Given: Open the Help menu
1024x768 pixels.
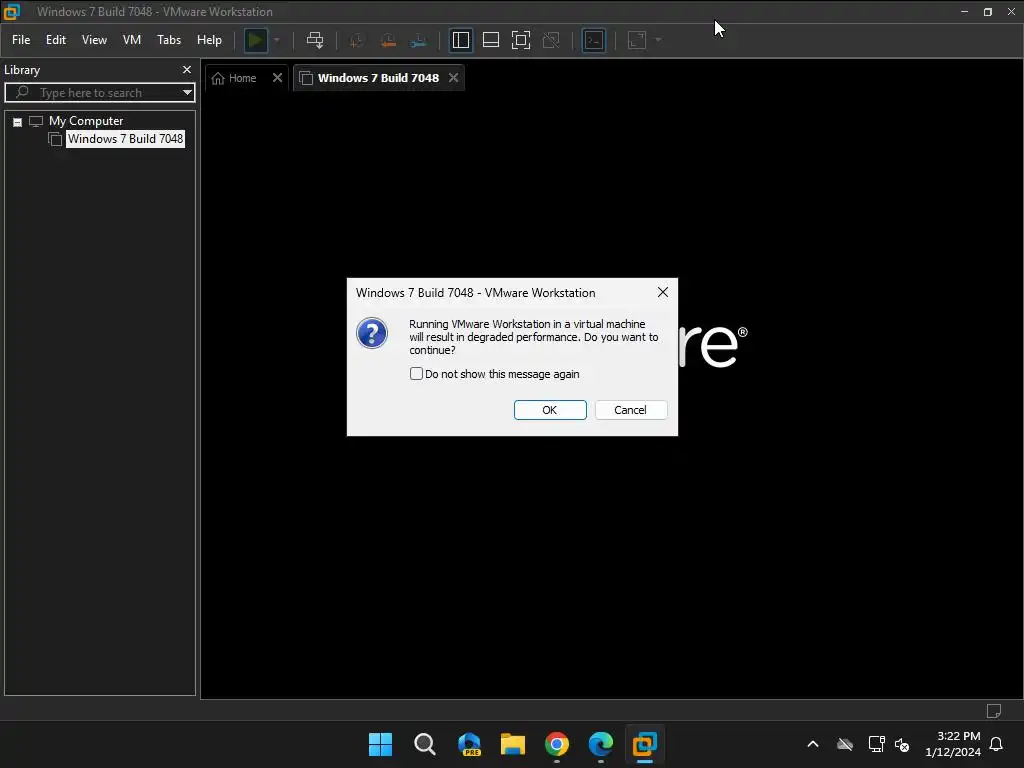Looking at the screenshot, I should 209,40.
